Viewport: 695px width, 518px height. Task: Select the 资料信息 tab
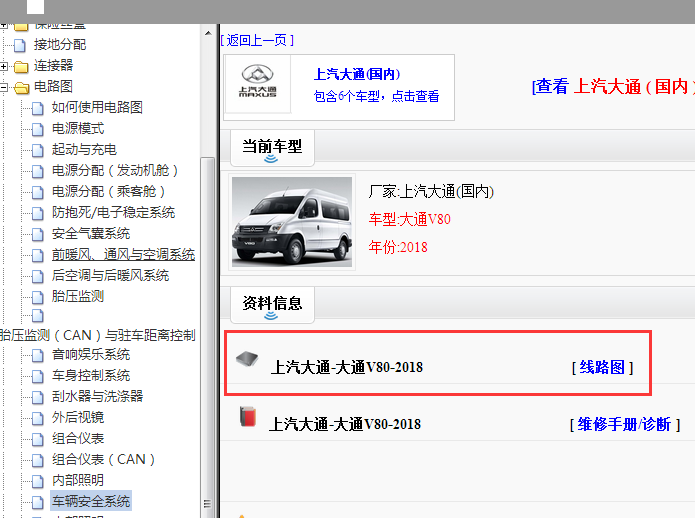click(x=272, y=305)
